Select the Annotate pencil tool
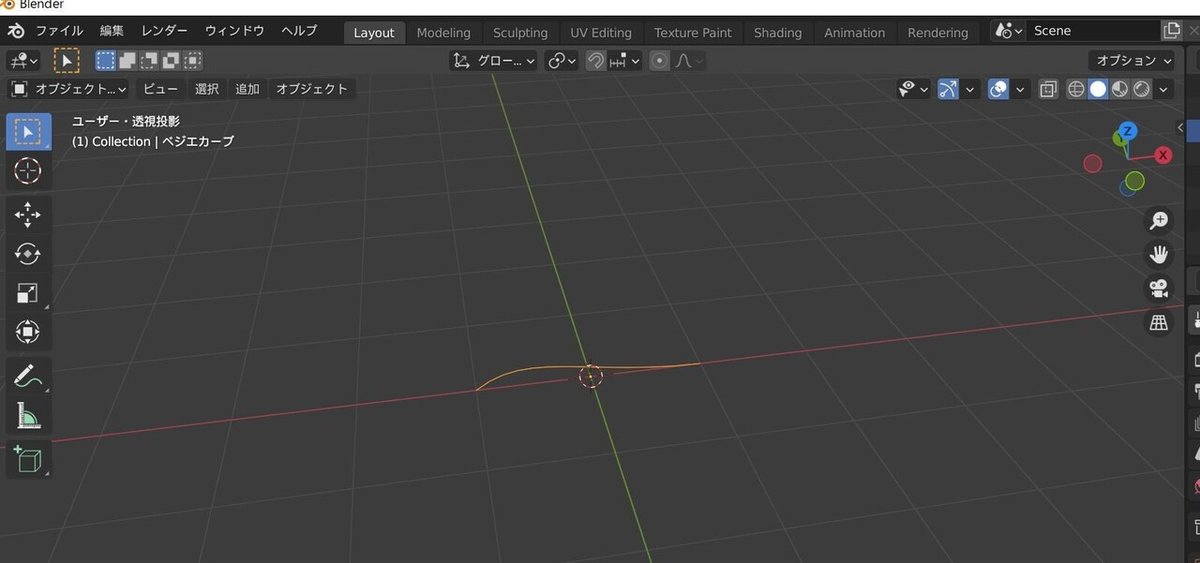Image resolution: width=1200 pixels, height=563 pixels. (28, 376)
